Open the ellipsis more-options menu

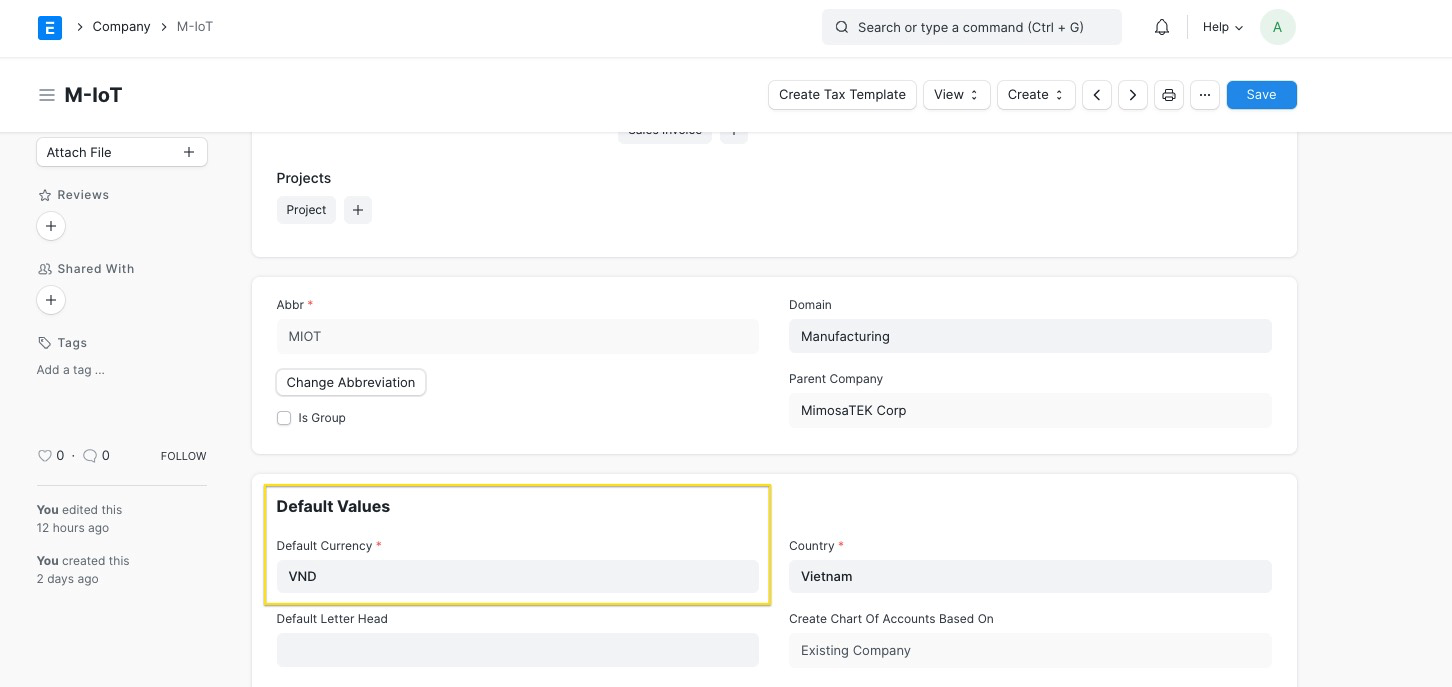click(1204, 94)
